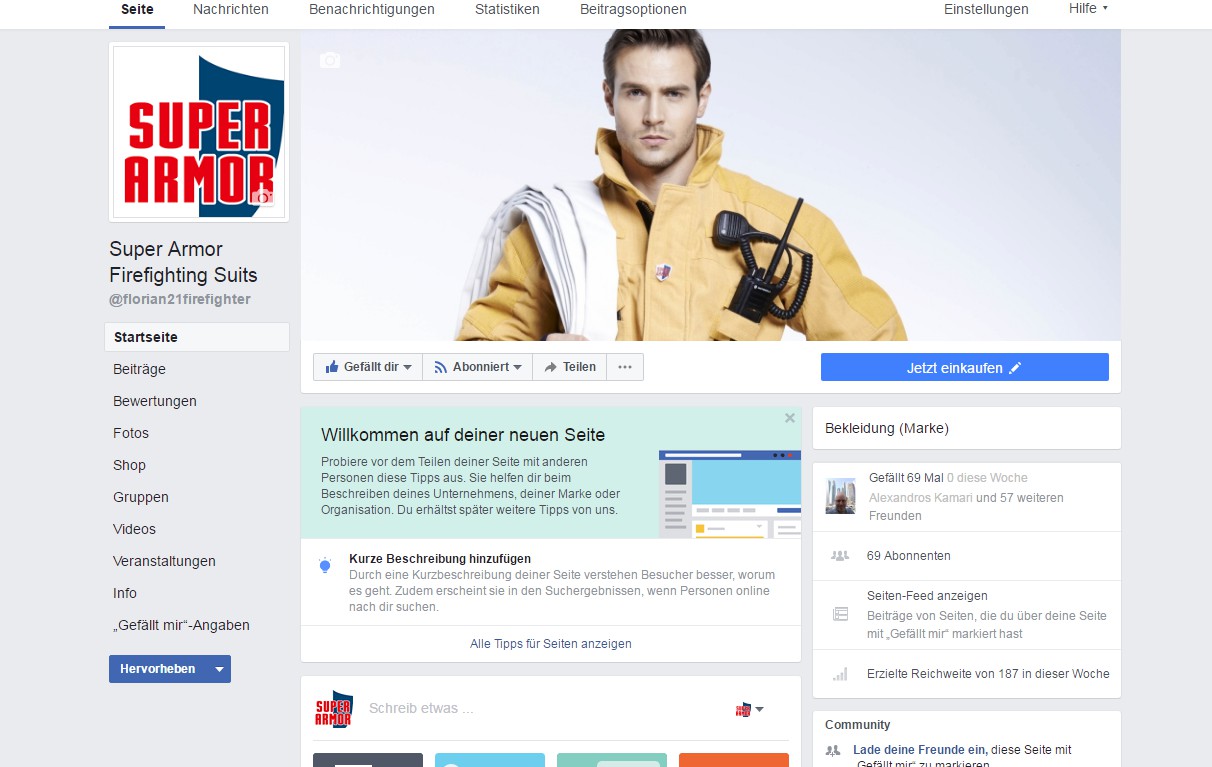Open the Hervorheben dropdown arrow
The height and width of the screenshot is (767, 1212).
tap(219, 669)
